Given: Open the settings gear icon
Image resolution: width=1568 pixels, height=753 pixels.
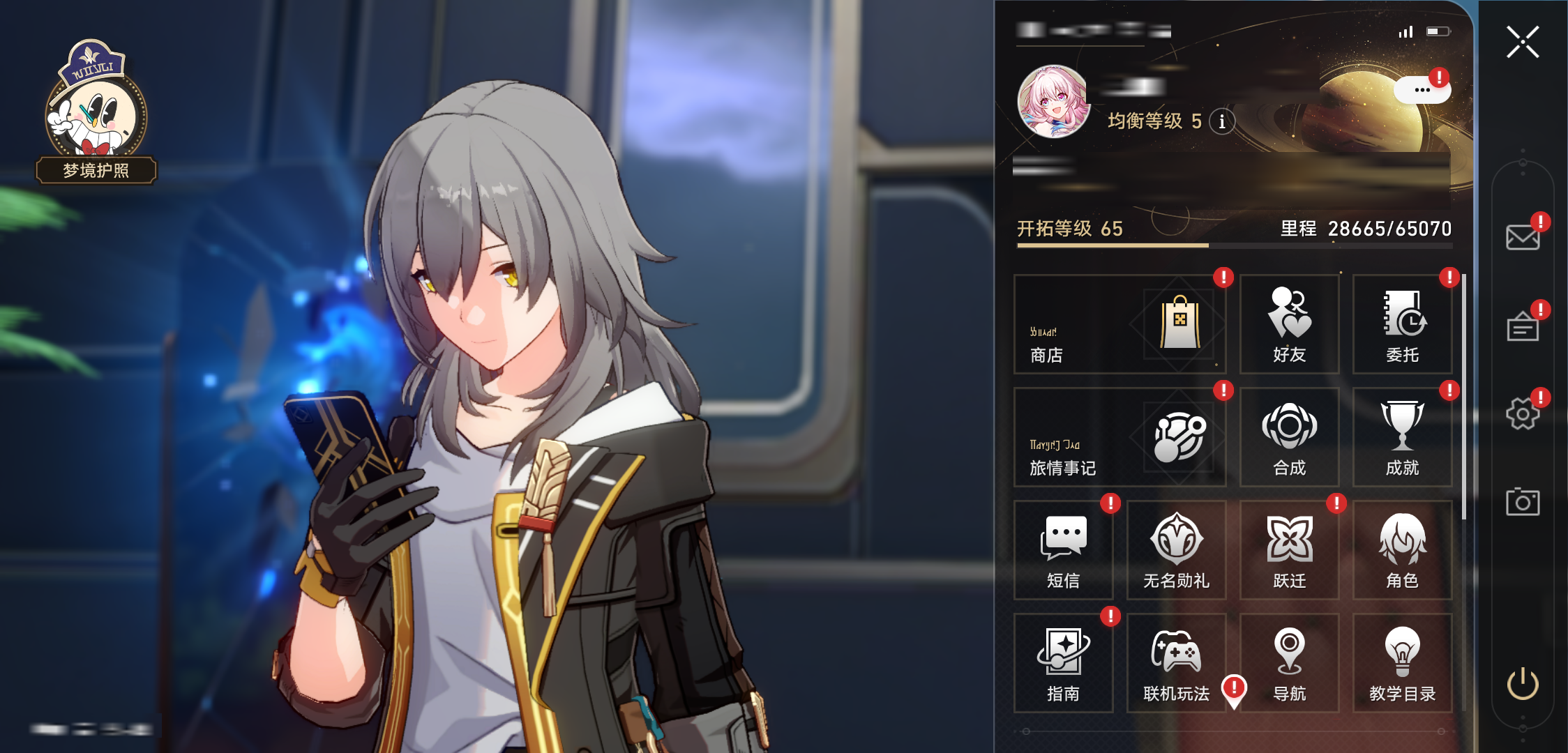Looking at the screenshot, I should click(x=1523, y=413).
